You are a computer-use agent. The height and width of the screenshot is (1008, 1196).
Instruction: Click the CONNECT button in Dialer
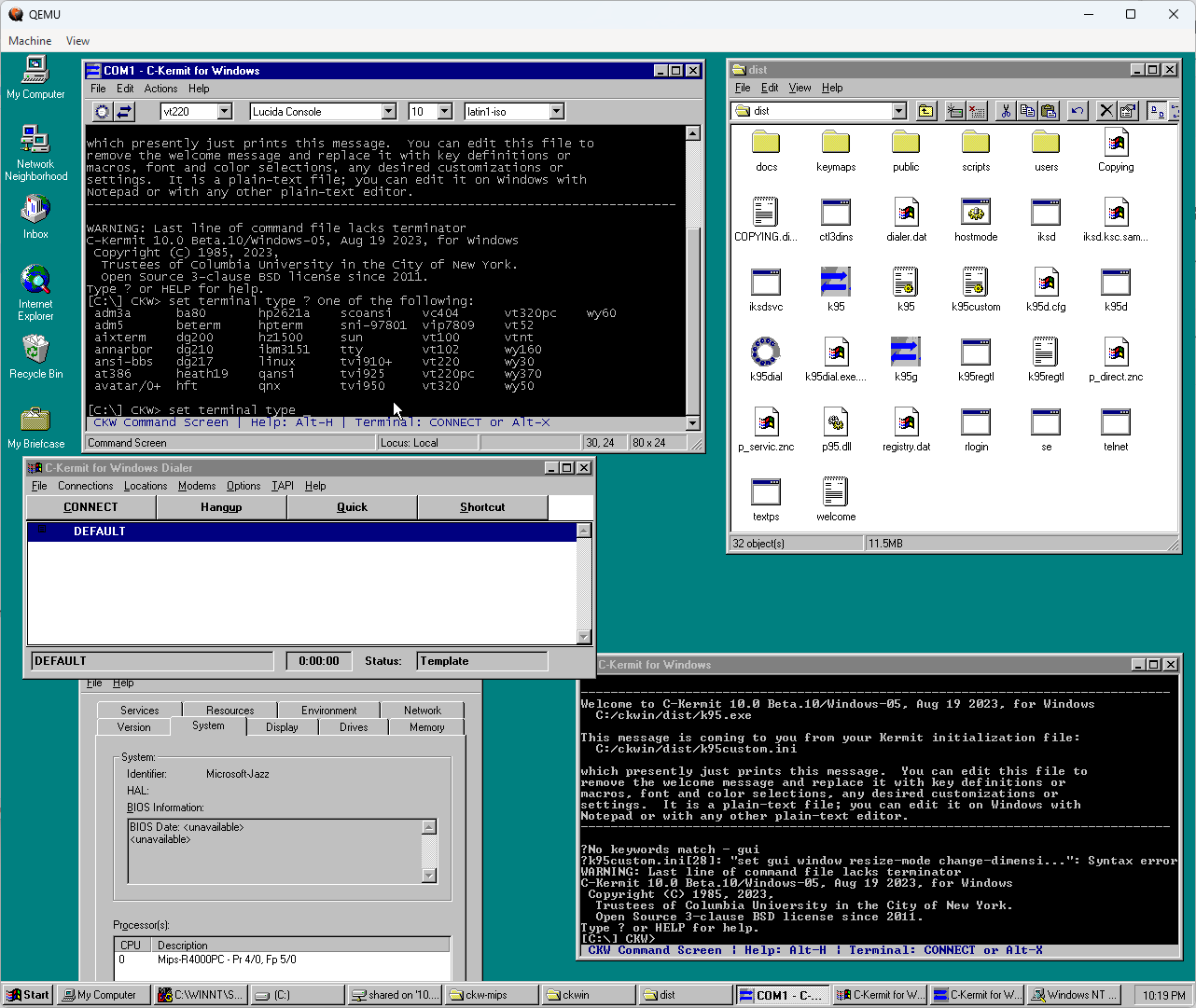click(90, 507)
